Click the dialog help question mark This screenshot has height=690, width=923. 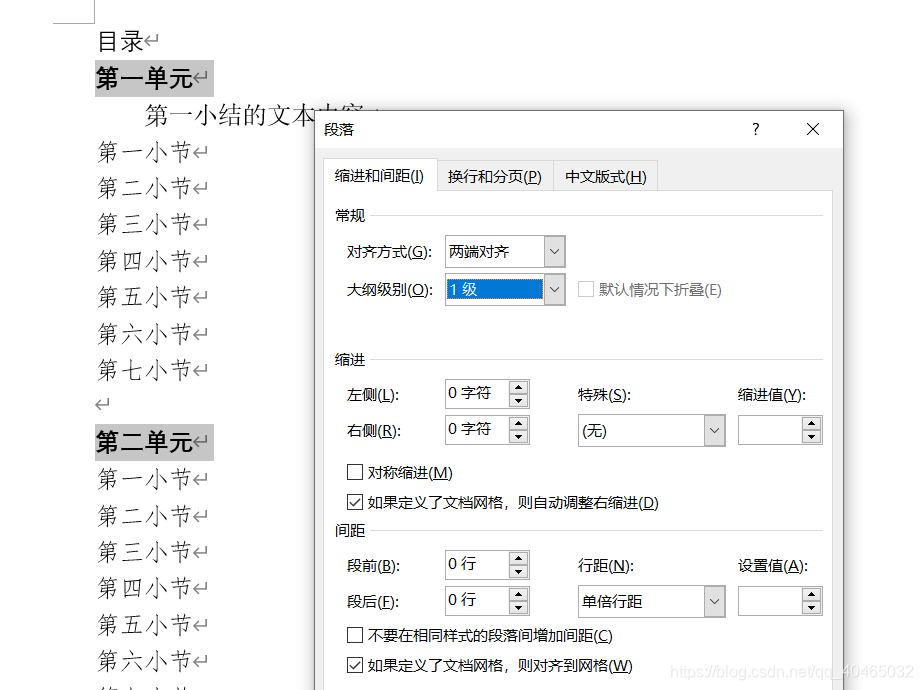coord(756,129)
